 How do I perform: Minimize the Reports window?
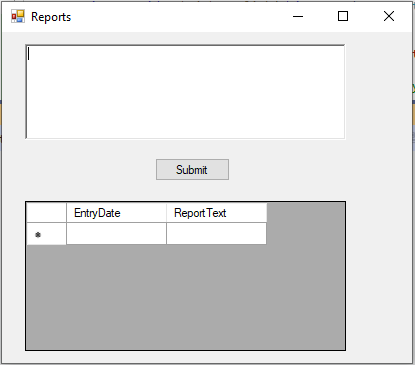tap(298, 16)
